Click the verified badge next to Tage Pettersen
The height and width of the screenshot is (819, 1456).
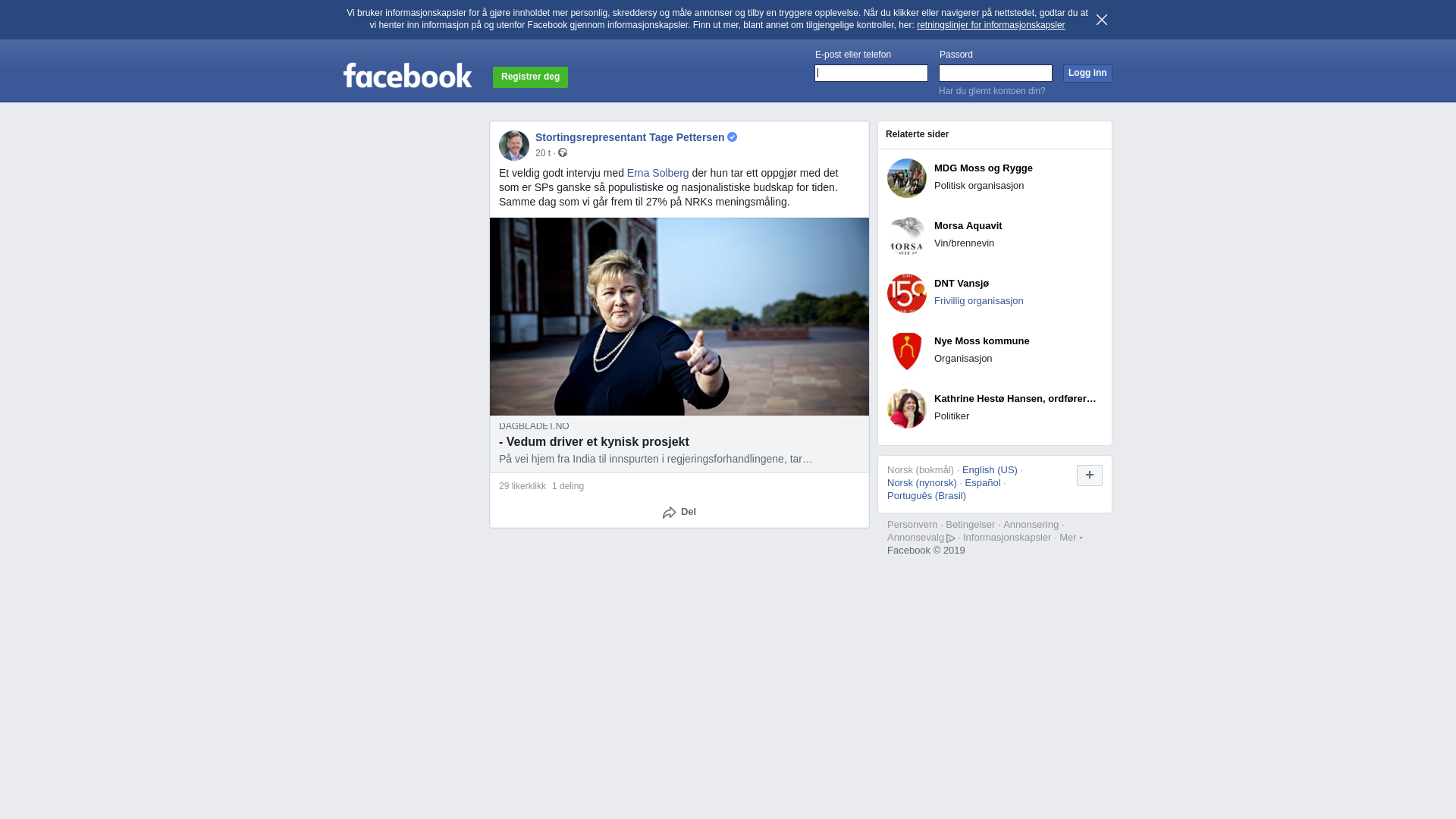click(x=733, y=137)
